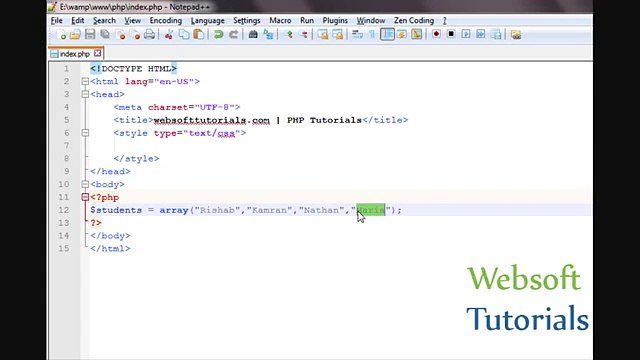Click the Playback macro icon

point(466,34)
